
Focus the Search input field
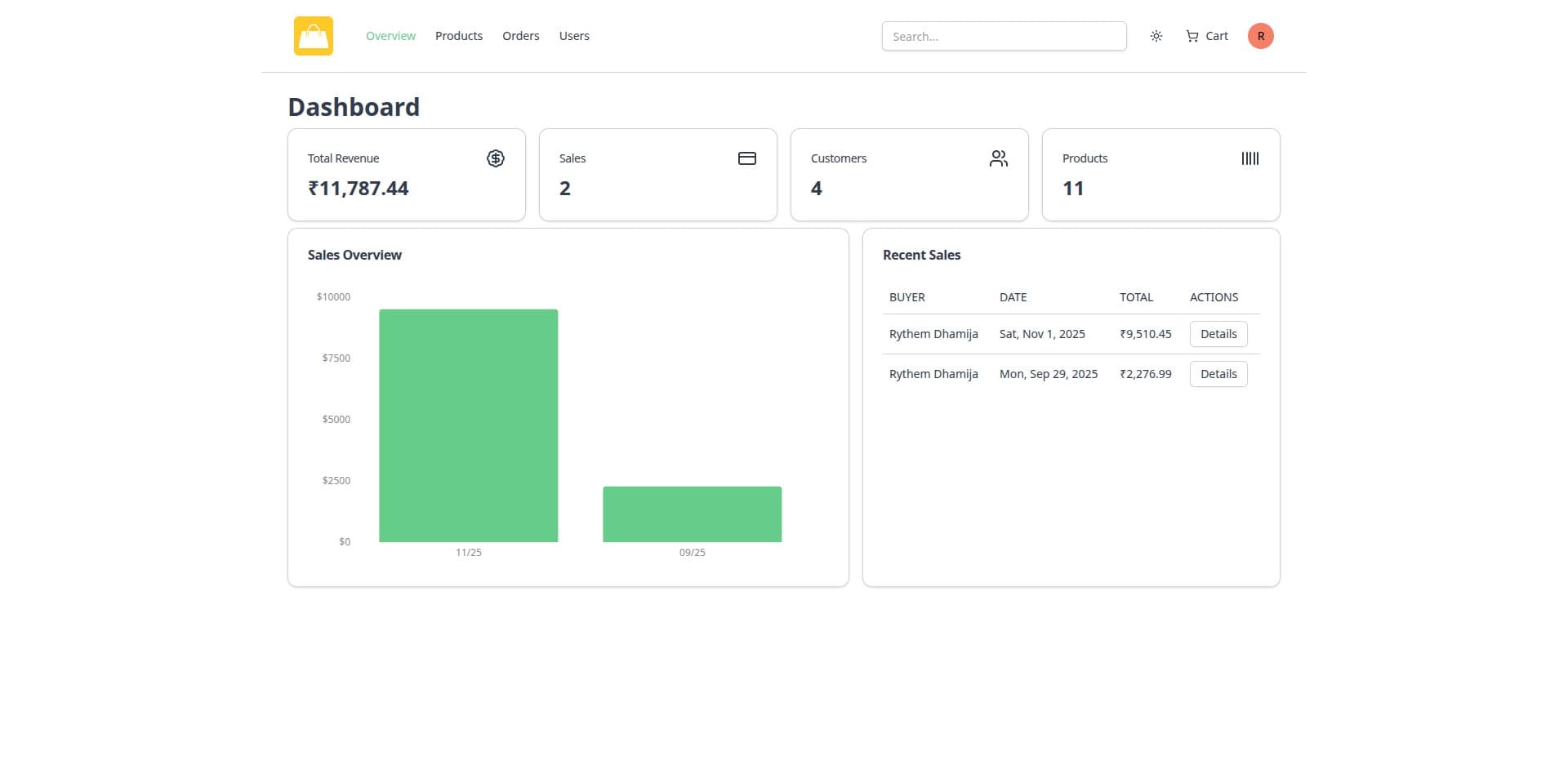click(1004, 36)
